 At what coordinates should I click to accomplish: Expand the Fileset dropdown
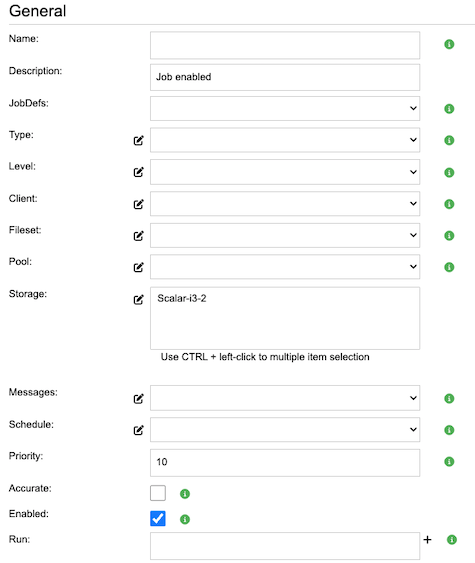tap(285, 236)
